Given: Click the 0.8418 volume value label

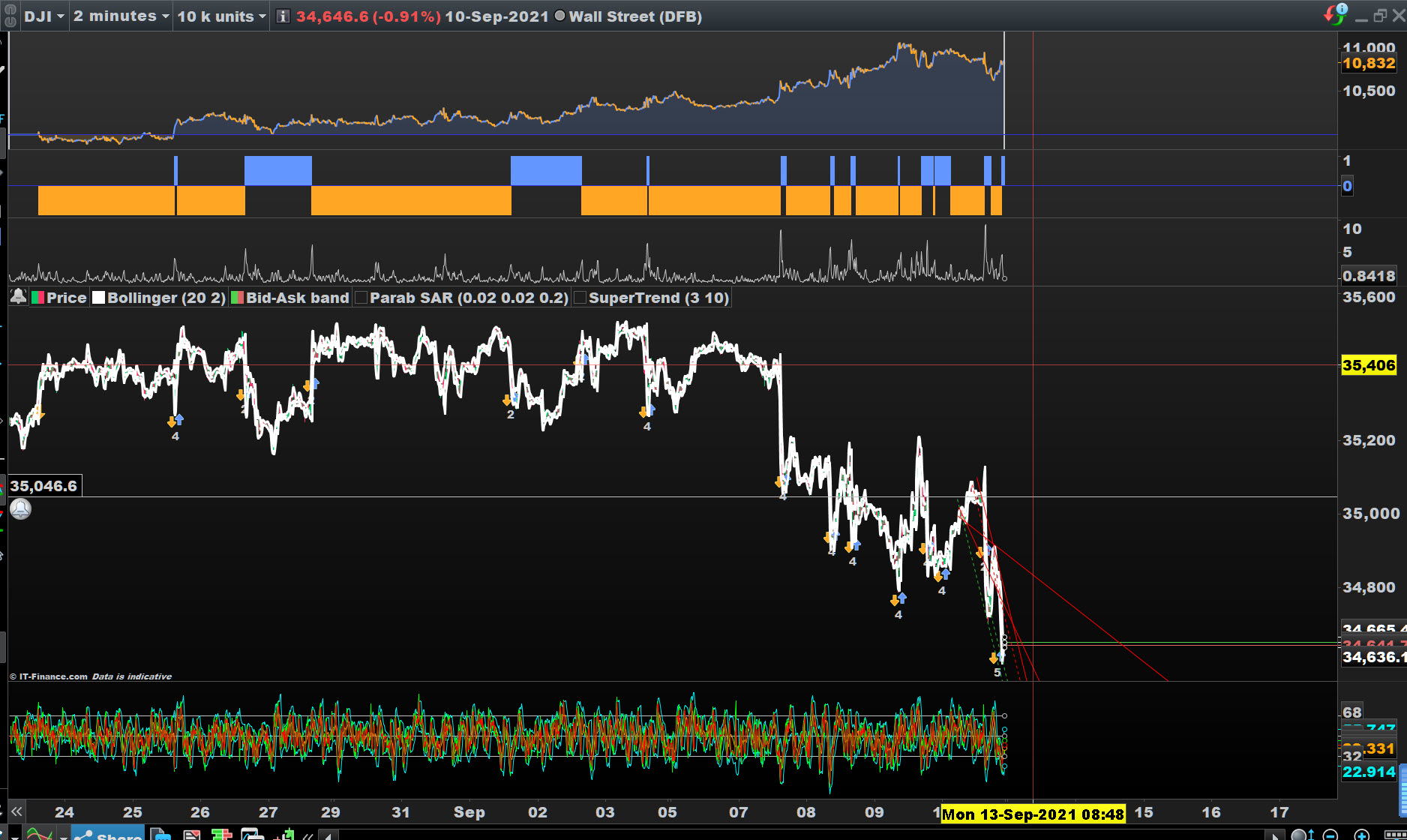Looking at the screenshot, I should click(x=1369, y=276).
